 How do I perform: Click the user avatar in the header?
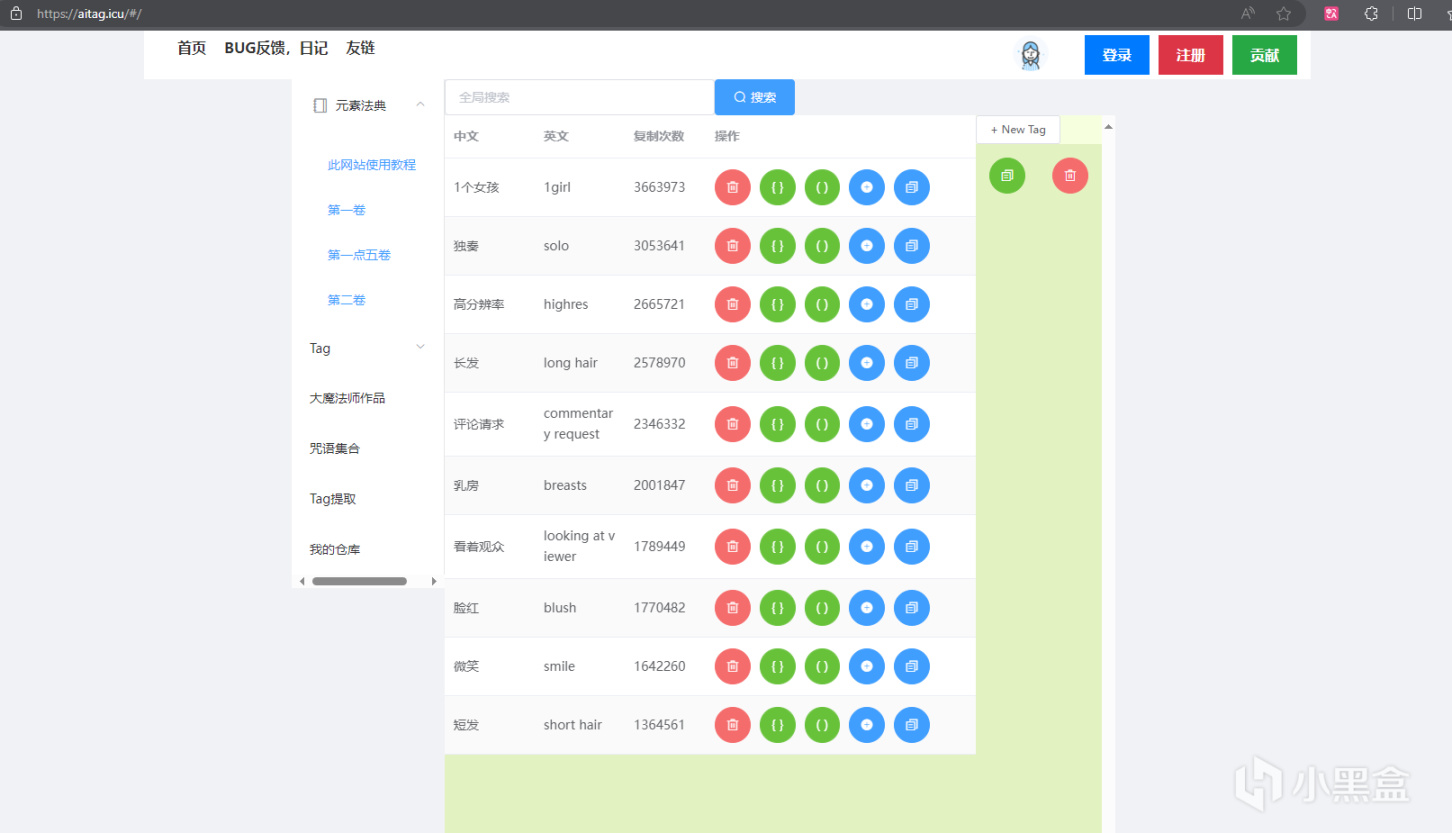(1030, 55)
